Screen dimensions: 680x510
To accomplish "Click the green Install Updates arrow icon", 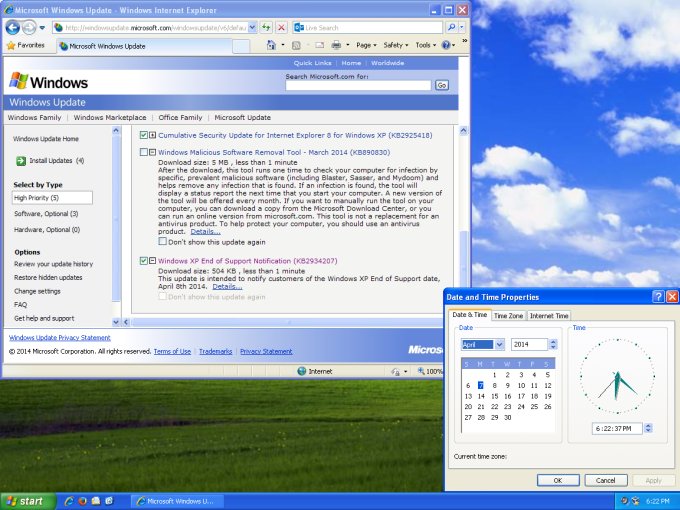I will (x=21, y=161).
